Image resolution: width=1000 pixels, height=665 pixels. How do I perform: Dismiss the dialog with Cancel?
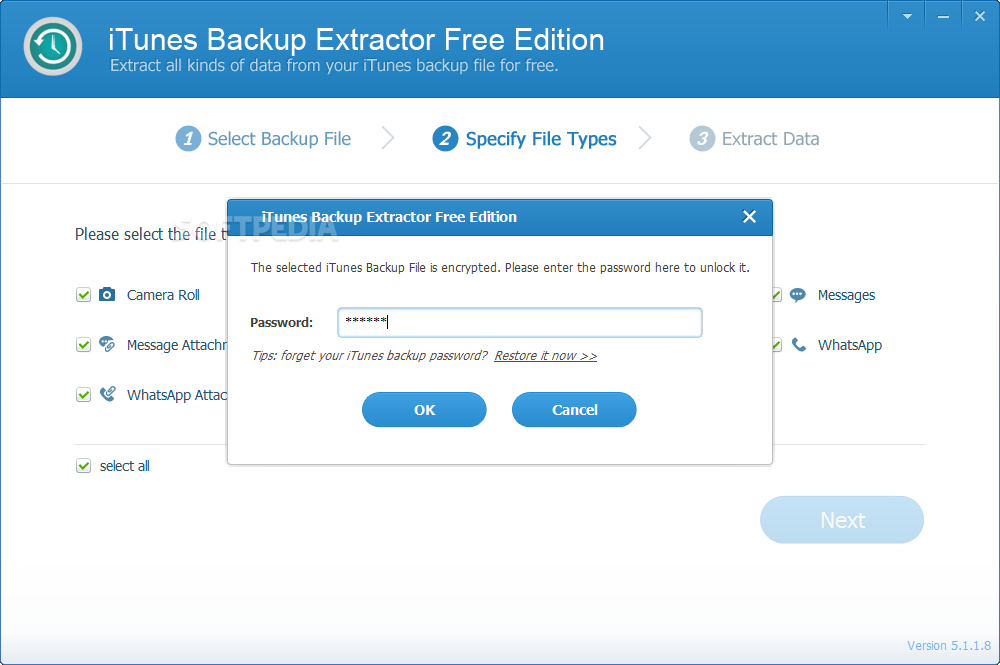(x=574, y=409)
